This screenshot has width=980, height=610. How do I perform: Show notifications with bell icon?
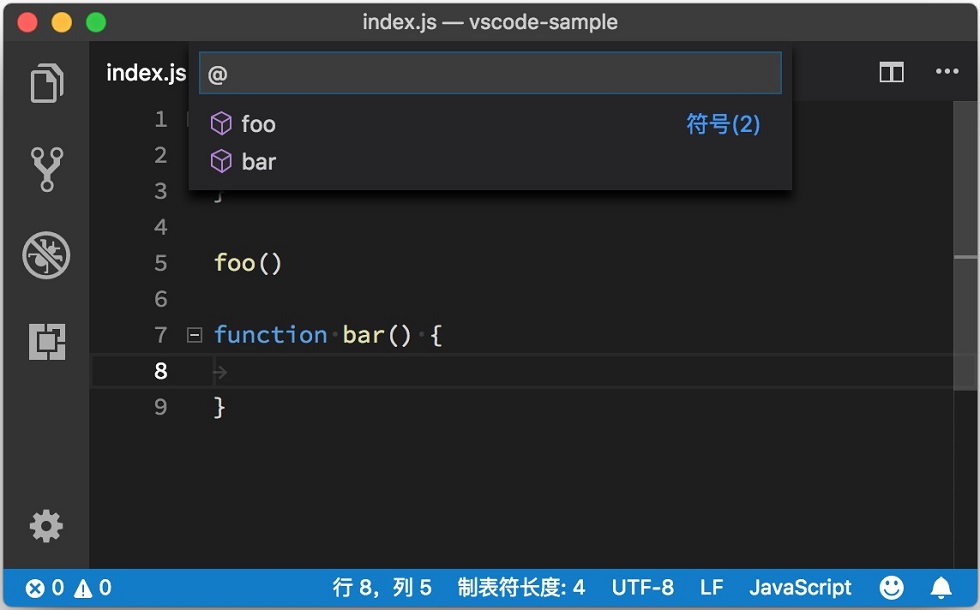coord(941,588)
